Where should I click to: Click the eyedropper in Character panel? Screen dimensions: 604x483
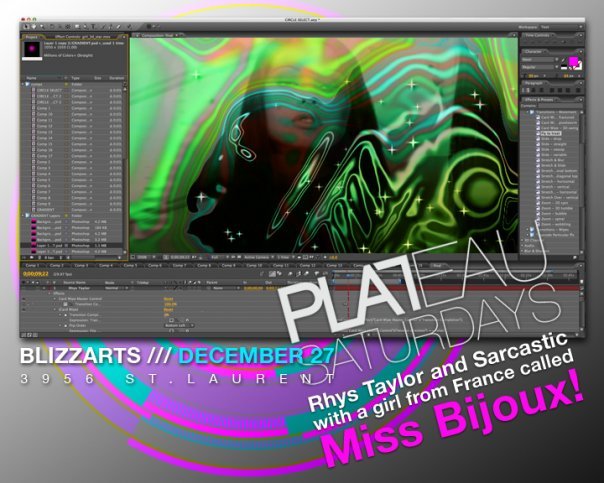point(563,60)
